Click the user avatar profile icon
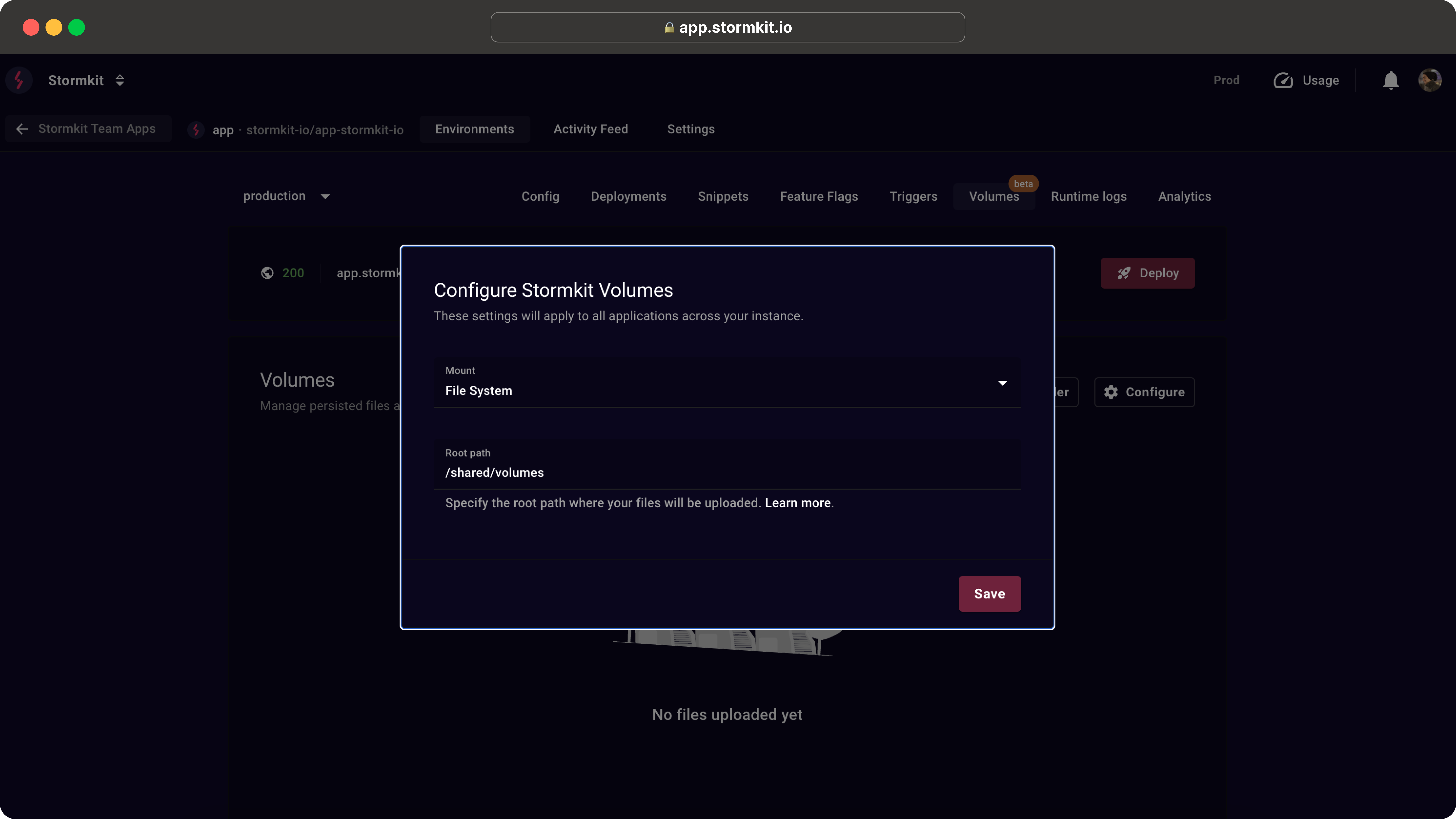This screenshot has width=1456, height=819. (1430, 80)
